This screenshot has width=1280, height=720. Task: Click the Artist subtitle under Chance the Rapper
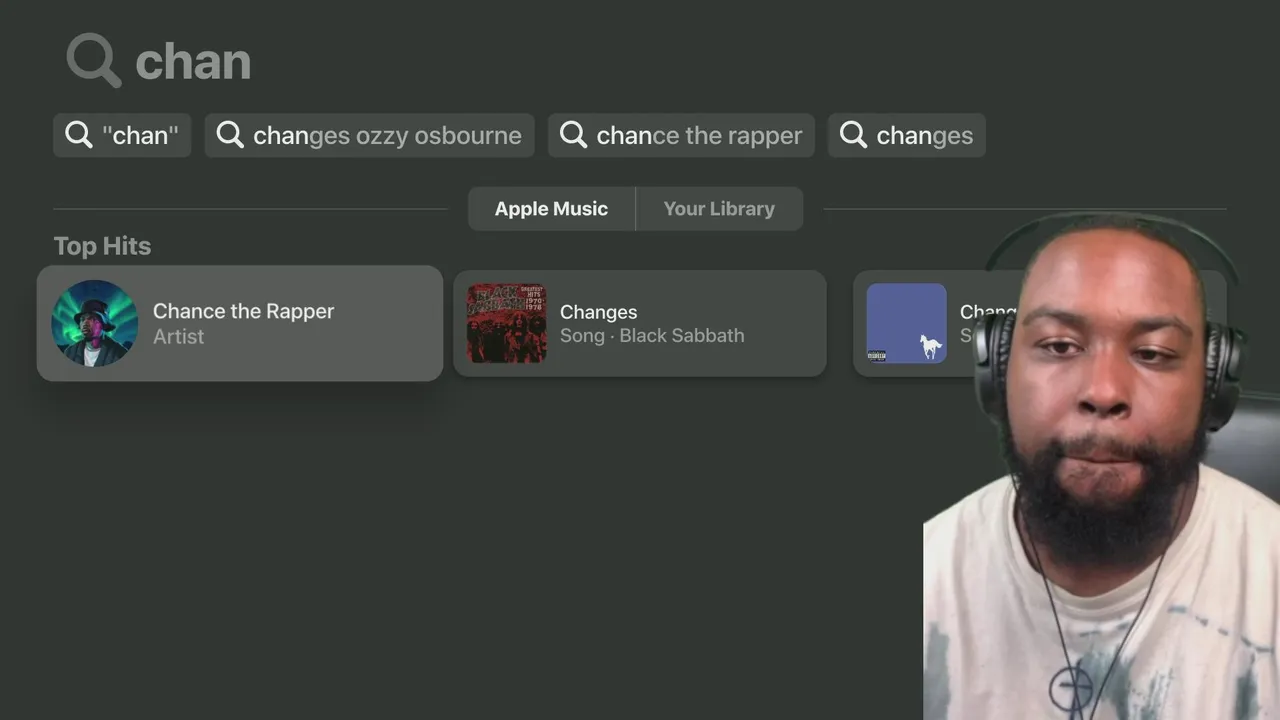[178, 337]
